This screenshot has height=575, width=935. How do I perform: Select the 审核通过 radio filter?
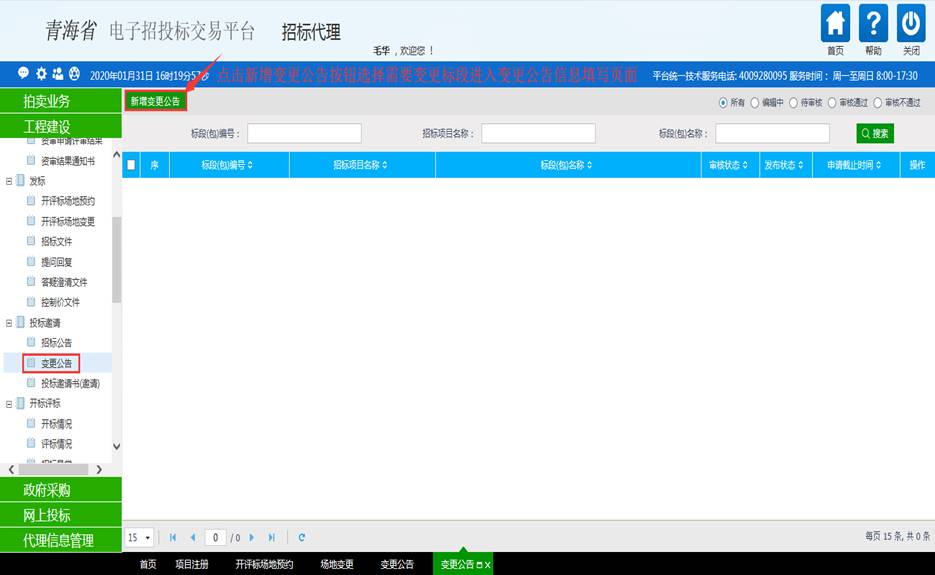click(x=831, y=102)
